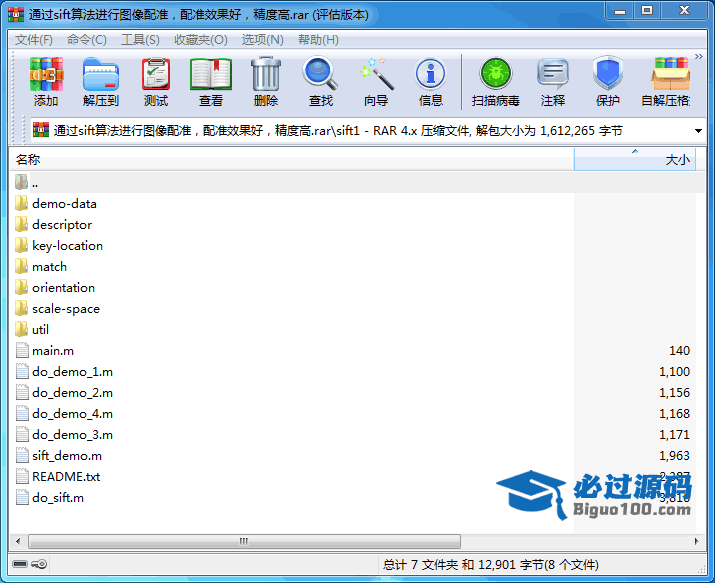Click the status bar totals text
The image size is (715, 583).
[x=491, y=565]
